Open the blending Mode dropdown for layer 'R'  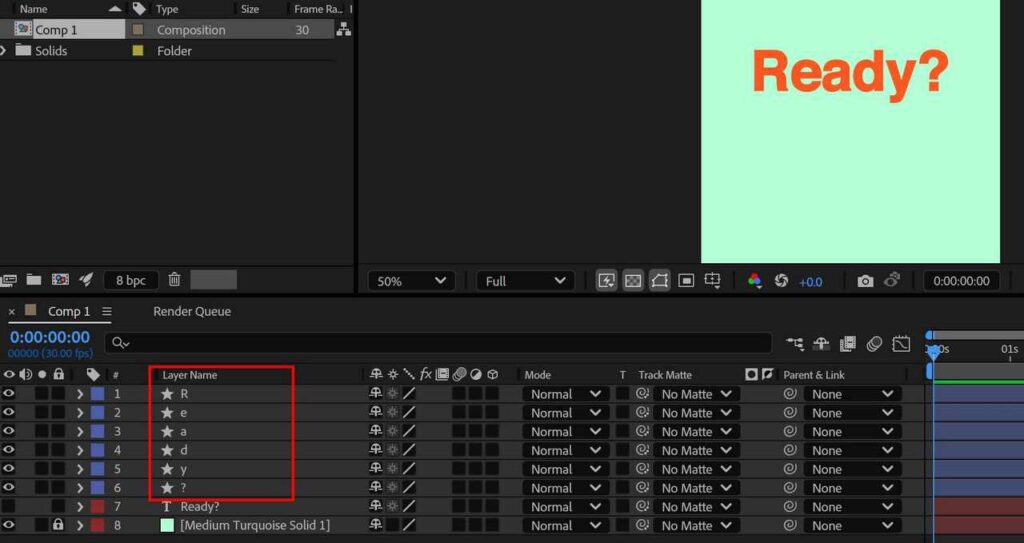tap(565, 394)
